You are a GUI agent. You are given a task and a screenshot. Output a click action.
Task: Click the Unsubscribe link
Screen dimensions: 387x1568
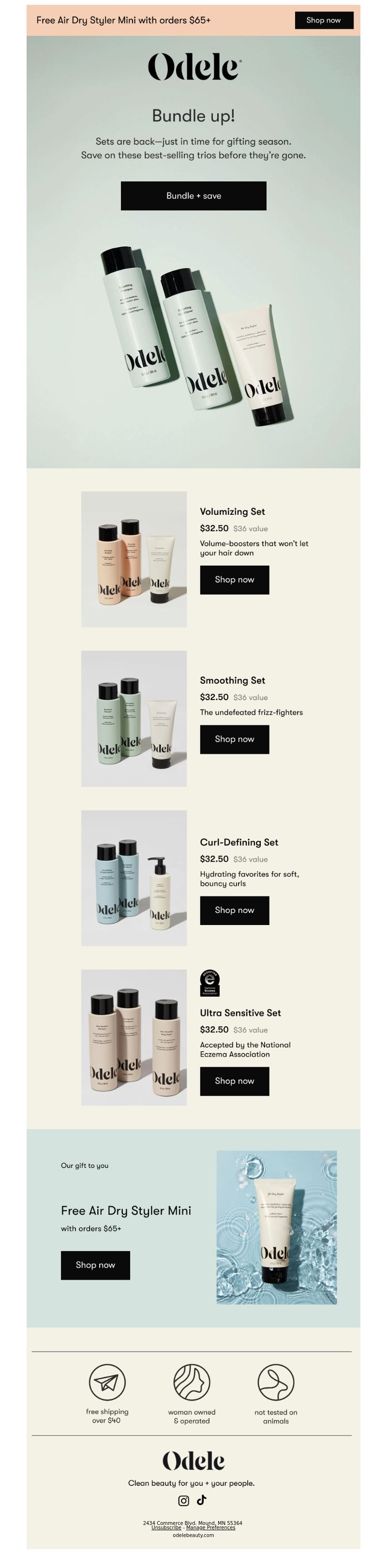click(166, 1527)
